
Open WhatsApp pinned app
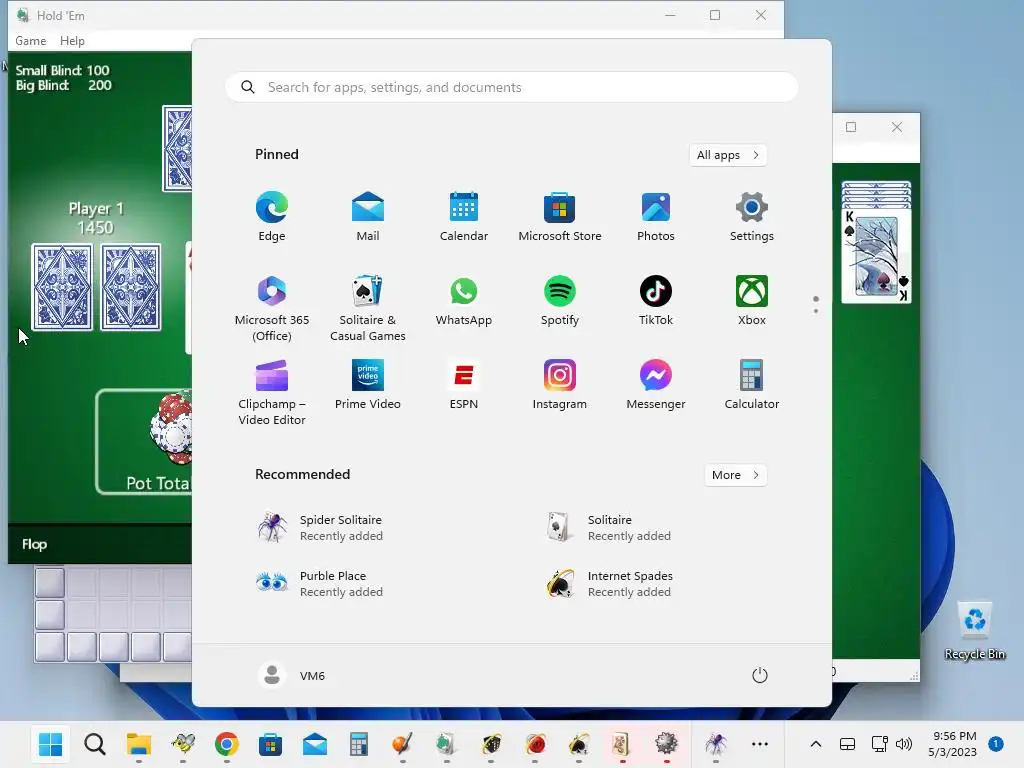(x=464, y=301)
